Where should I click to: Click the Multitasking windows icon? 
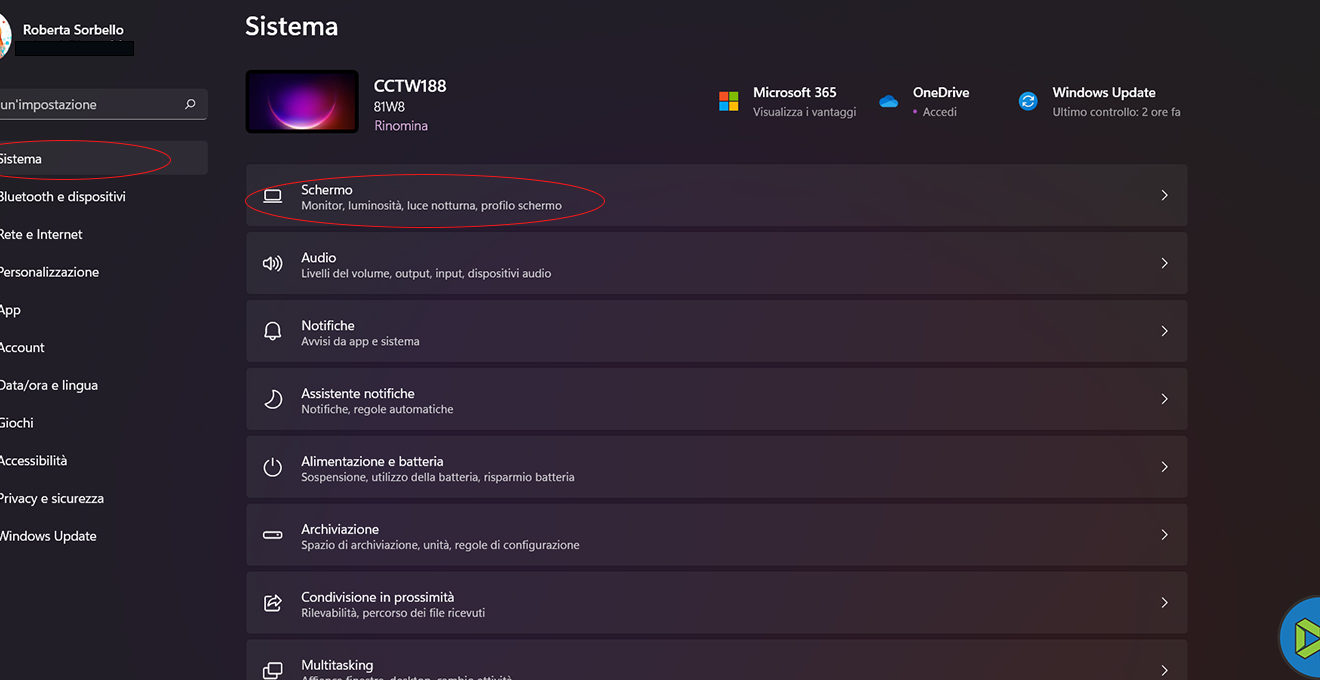[x=272, y=670]
